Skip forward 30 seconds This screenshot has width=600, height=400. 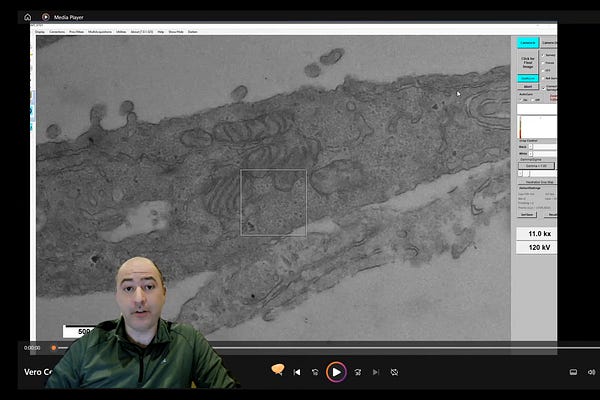[358, 372]
